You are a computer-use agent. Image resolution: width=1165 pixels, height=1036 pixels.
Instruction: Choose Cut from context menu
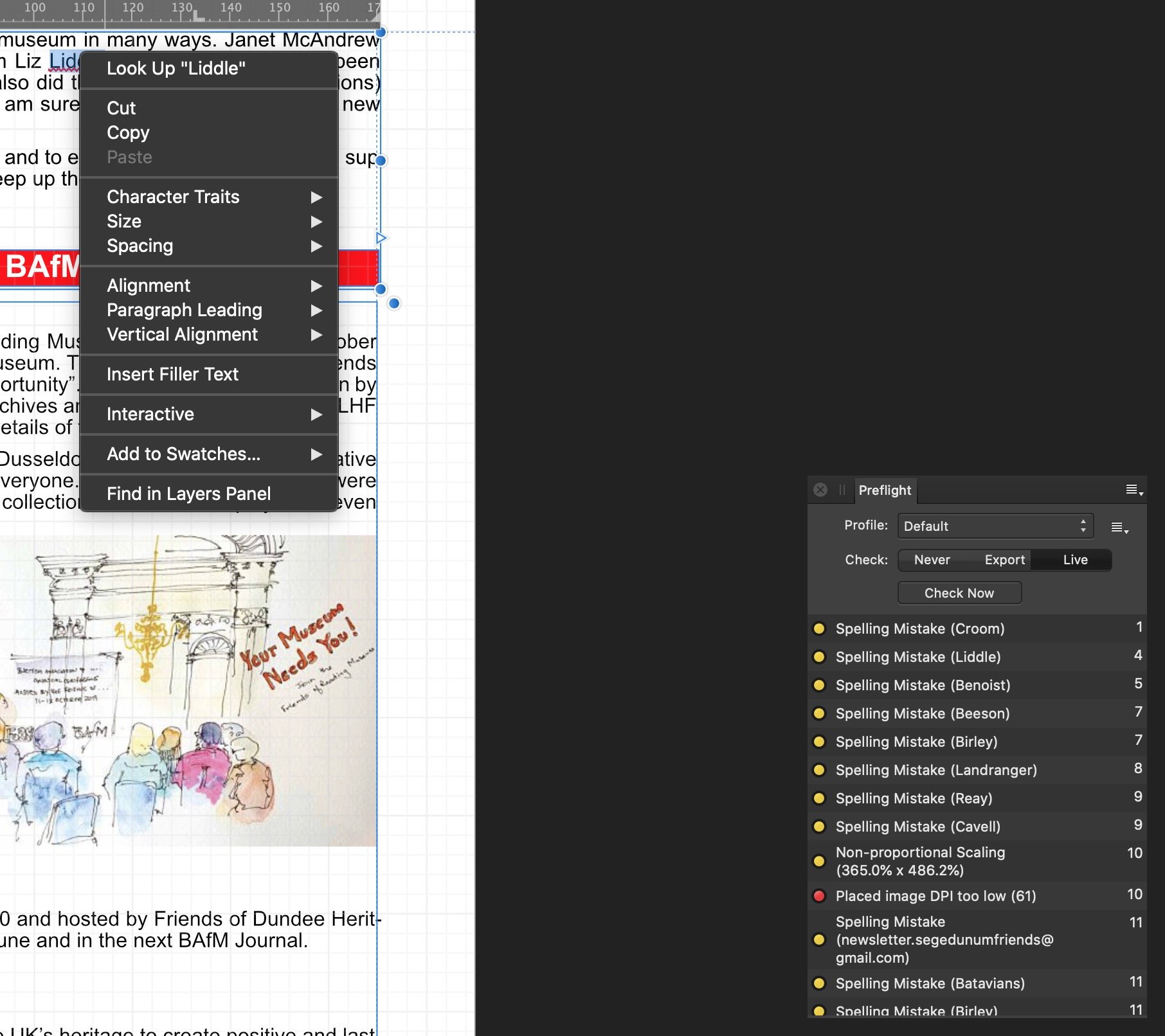209,108
